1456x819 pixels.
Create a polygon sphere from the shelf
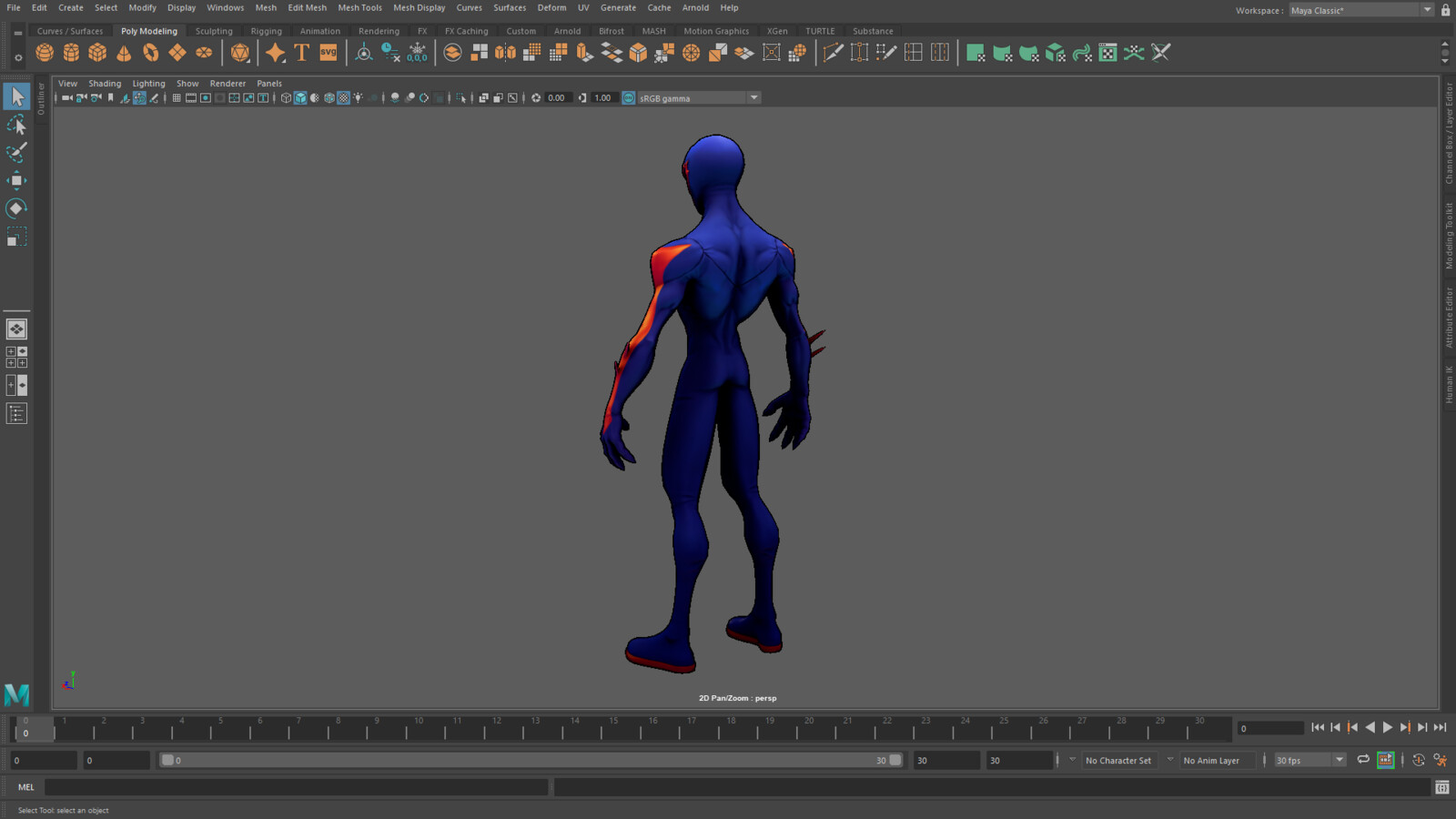click(45, 53)
